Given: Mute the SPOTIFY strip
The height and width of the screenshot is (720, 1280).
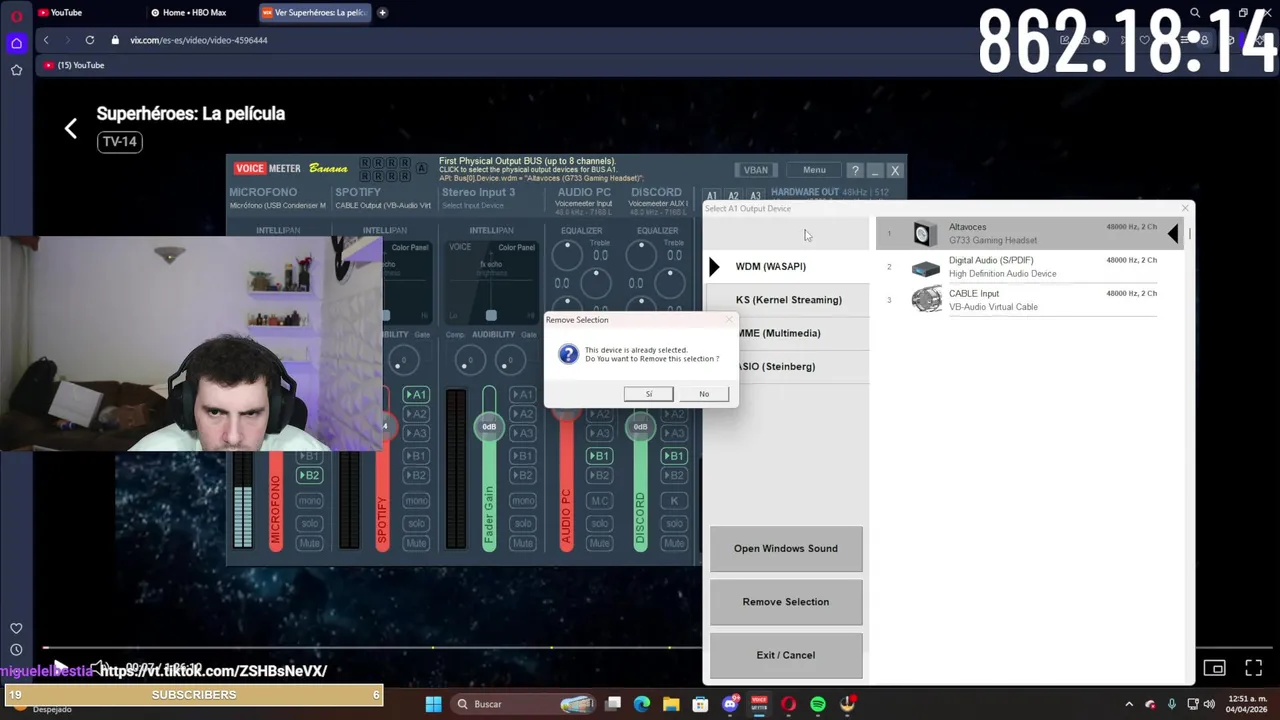Looking at the screenshot, I should click(415, 543).
